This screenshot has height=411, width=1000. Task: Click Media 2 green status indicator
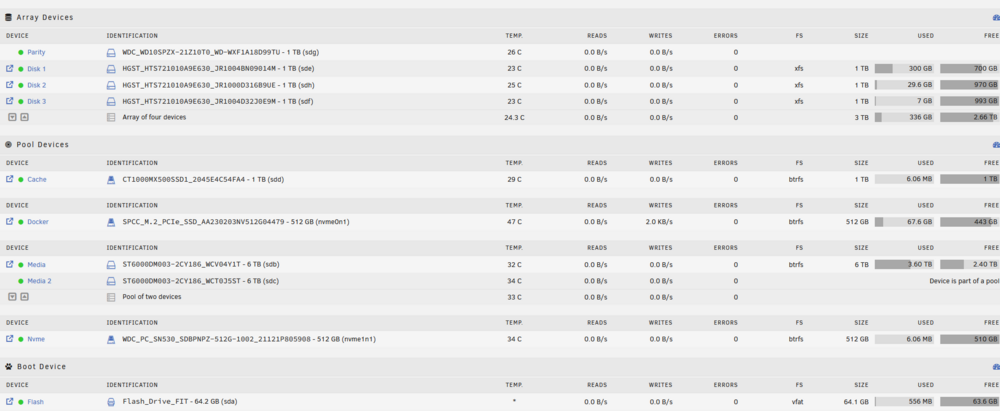pyautogui.click(x=21, y=281)
